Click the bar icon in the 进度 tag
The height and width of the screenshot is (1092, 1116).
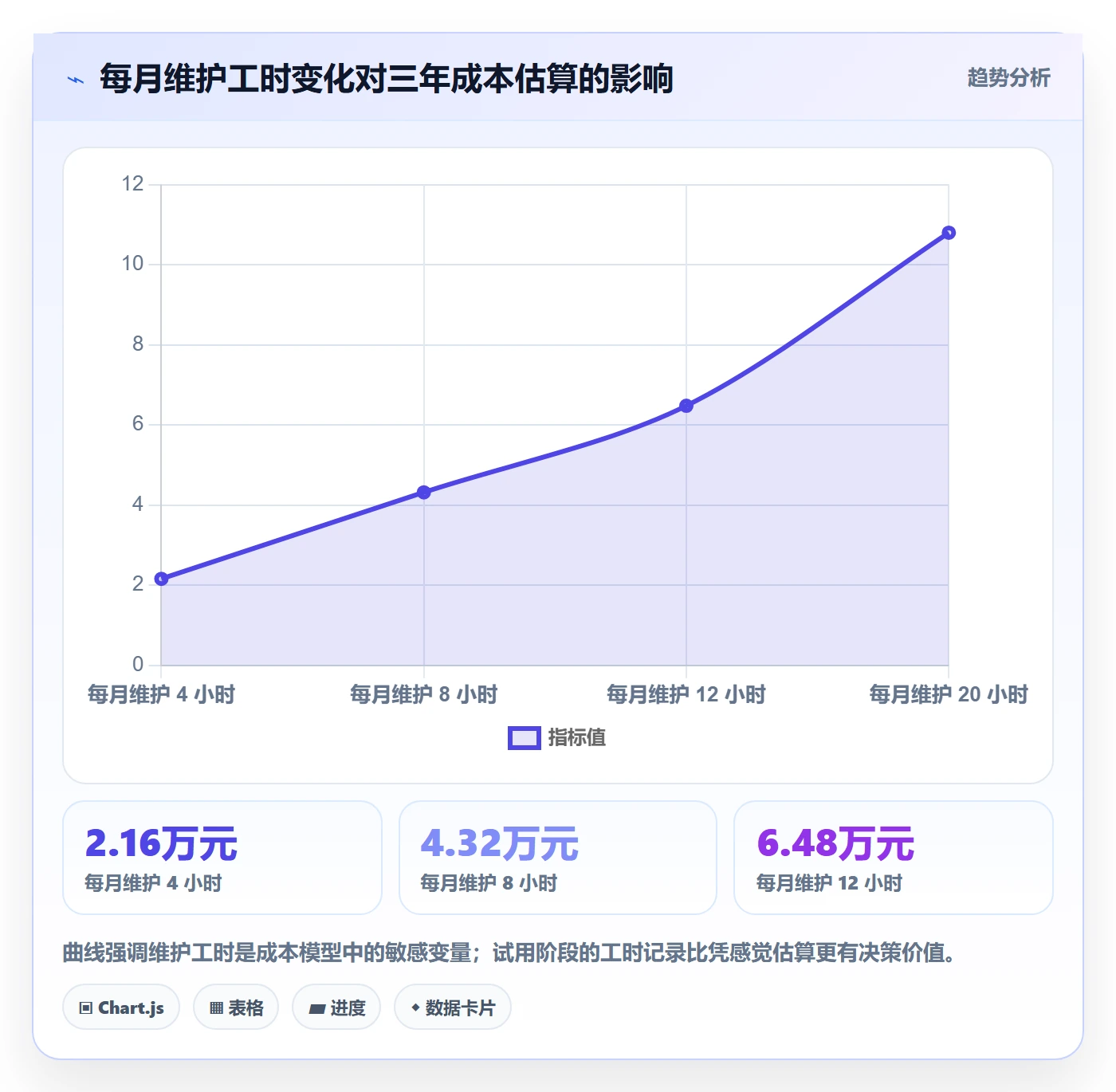point(316,1009)
